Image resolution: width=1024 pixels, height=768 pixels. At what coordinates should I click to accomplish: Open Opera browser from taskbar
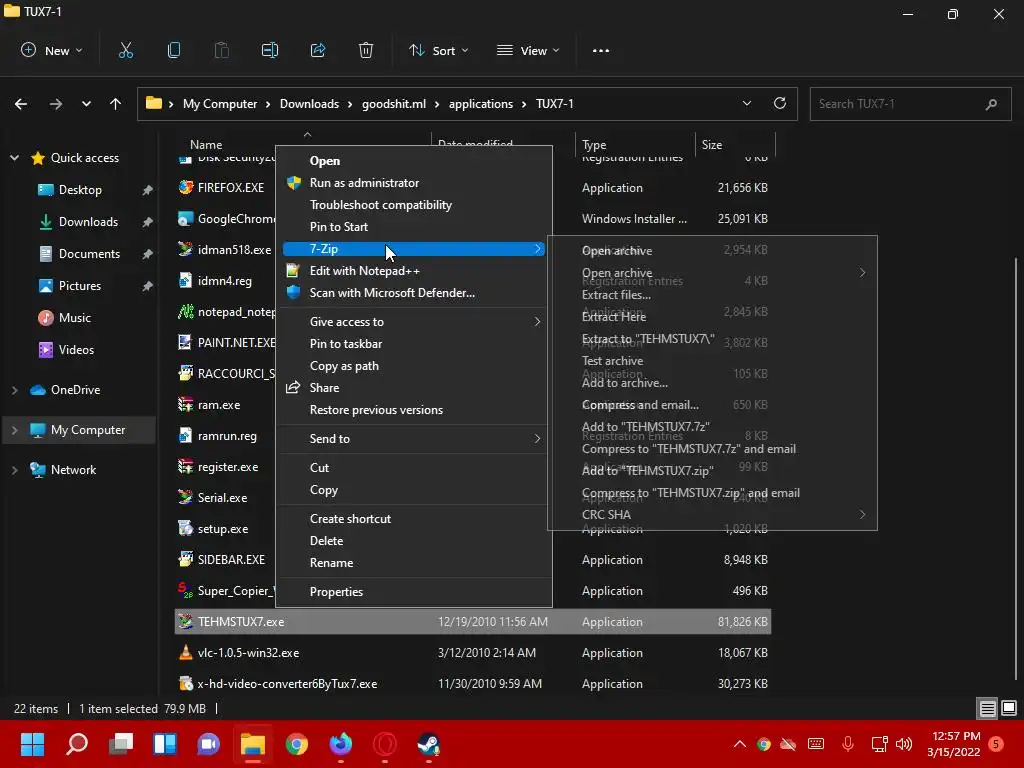(385, 744)
